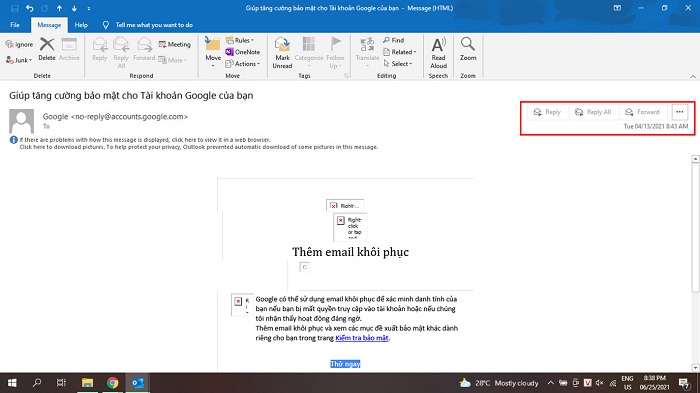Click Forward in the Respond ribbon group
Image resolution: width=700 pixels, height=393 pixels.
[x=144, y=49]
